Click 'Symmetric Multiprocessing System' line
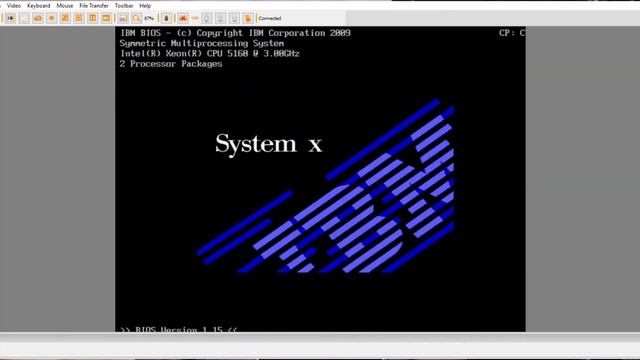 (202, 43)
